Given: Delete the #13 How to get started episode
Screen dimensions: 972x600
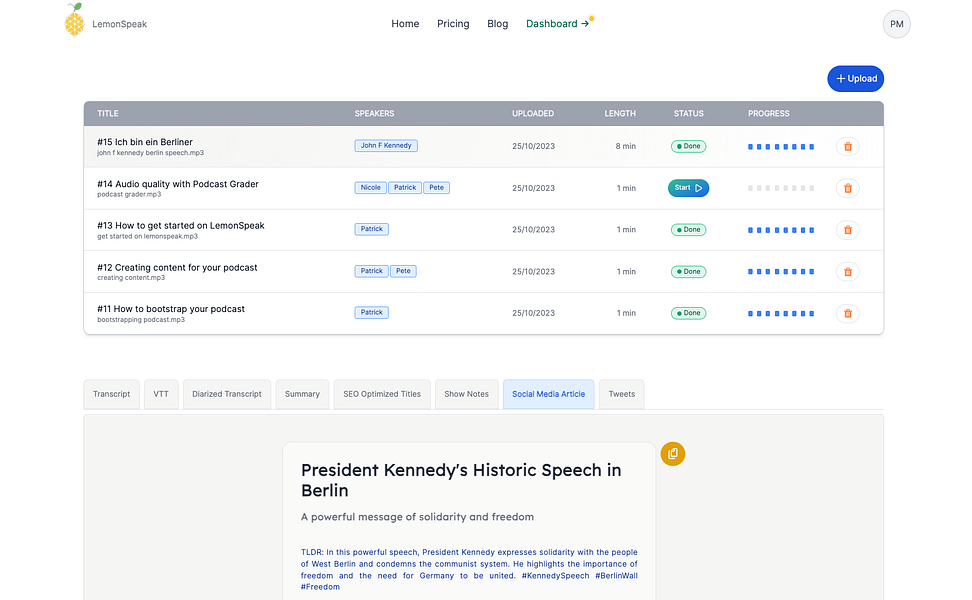Looking at the screenshot, I should point(847,230).
